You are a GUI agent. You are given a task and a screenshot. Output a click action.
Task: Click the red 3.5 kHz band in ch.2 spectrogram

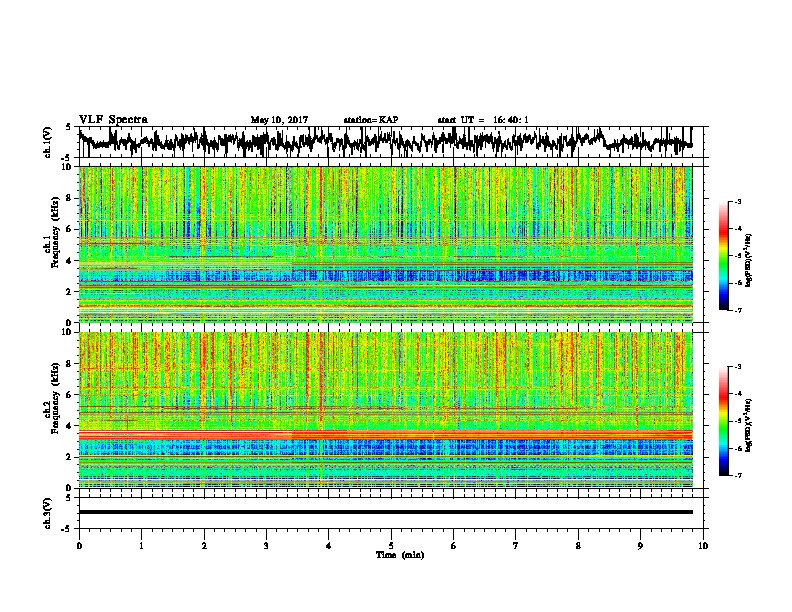pos(385,435)
